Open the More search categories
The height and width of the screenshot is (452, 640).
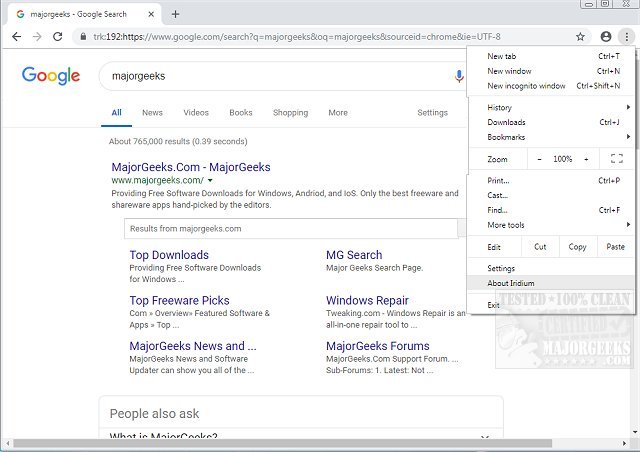pyautogui.click(x=338, y=113)
